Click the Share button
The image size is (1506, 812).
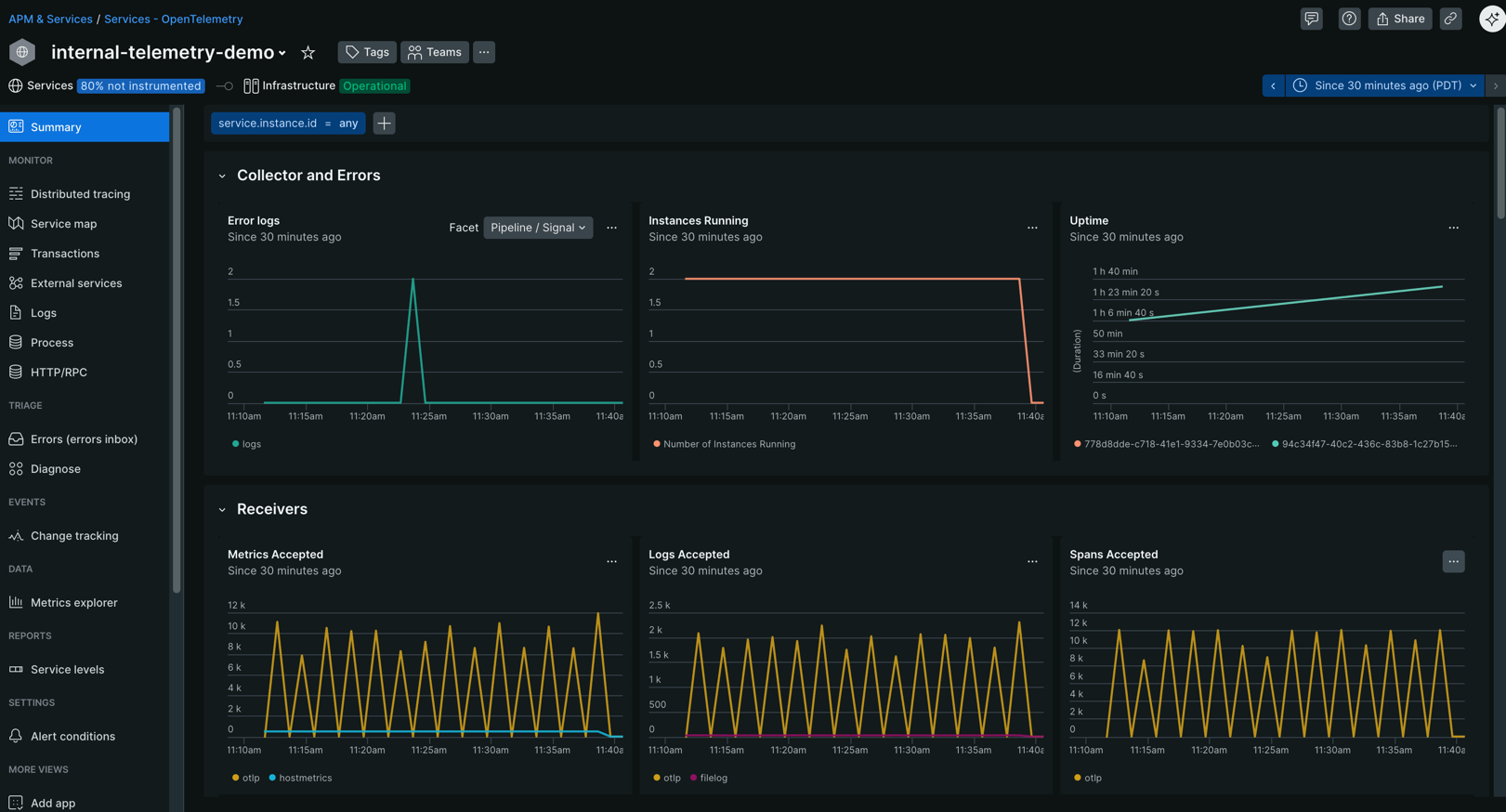1399,19
